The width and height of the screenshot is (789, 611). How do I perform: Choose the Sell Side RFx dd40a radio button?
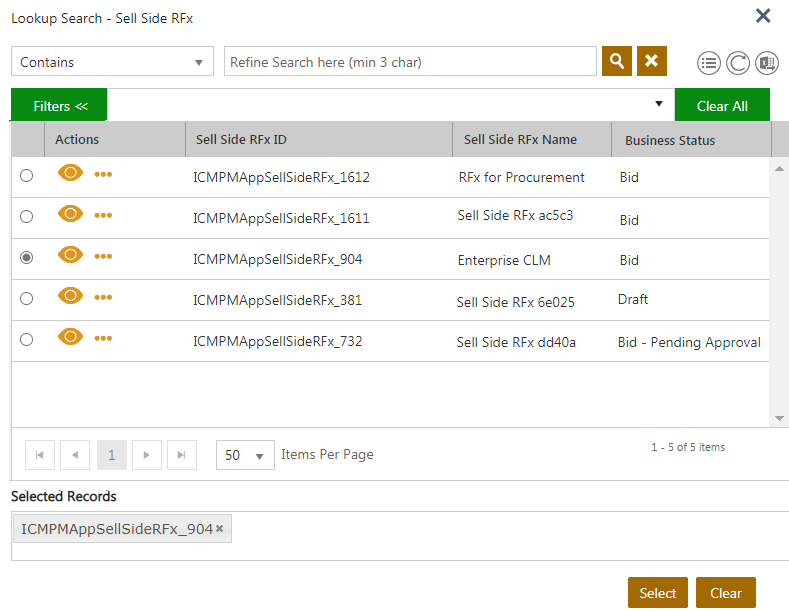click(x=27, y=339)
